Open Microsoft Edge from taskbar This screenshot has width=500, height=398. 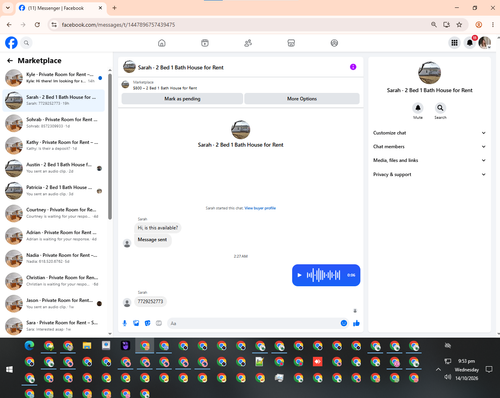pyautogui.click(x=30, y=346)
